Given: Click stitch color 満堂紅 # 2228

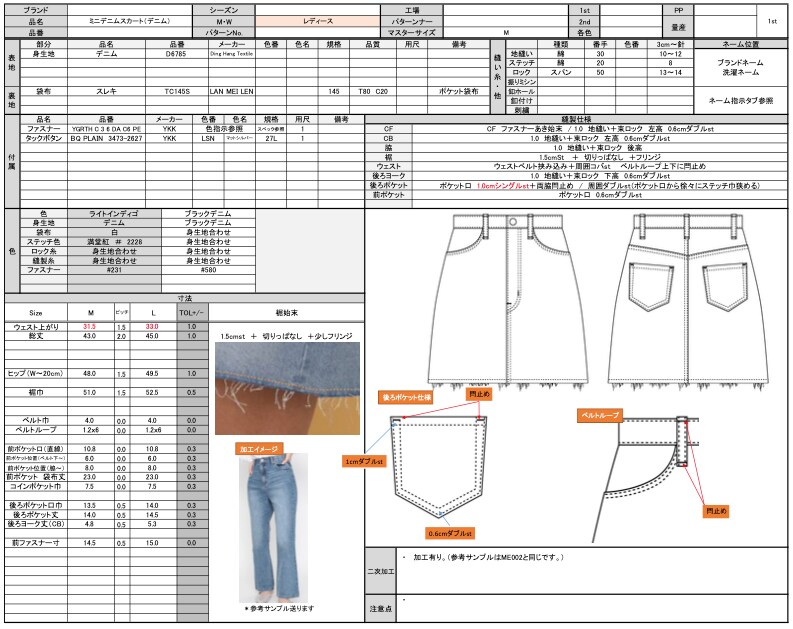Looking at the screenshot, I should pyautogui.click(x=114, y=242).
